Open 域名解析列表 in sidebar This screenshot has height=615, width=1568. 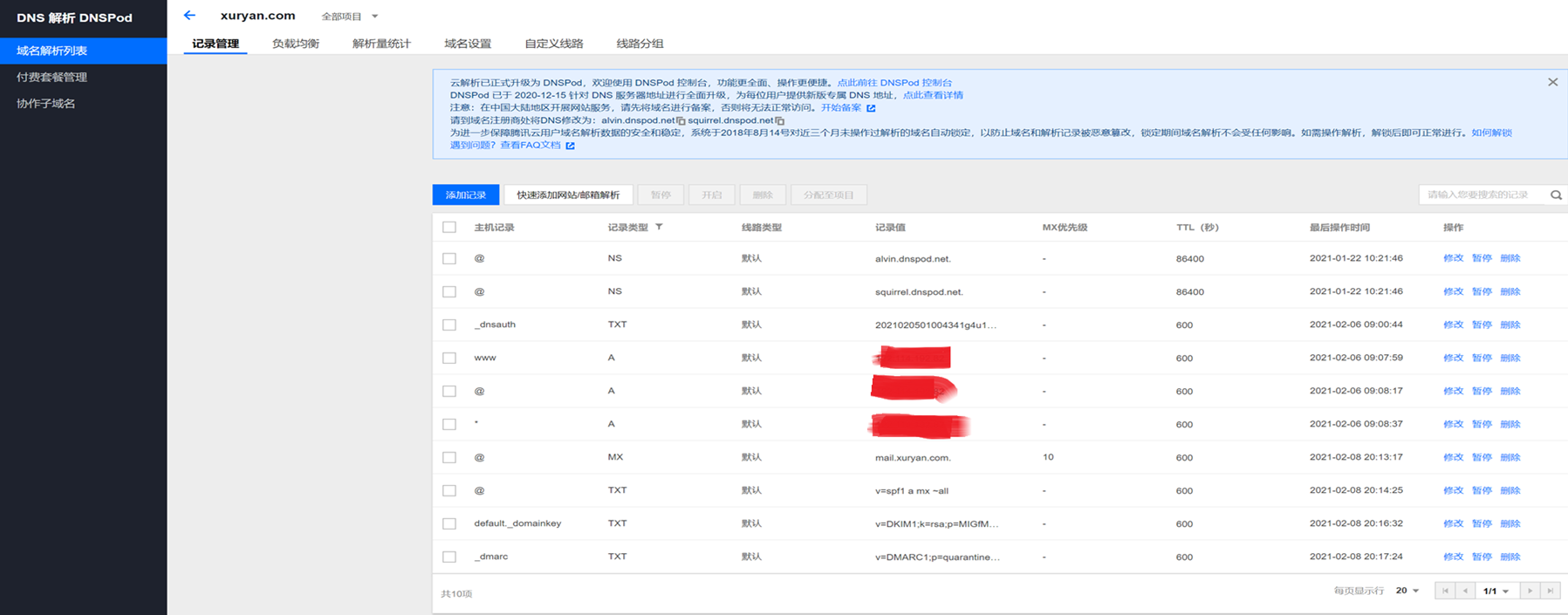click(84, 51)
